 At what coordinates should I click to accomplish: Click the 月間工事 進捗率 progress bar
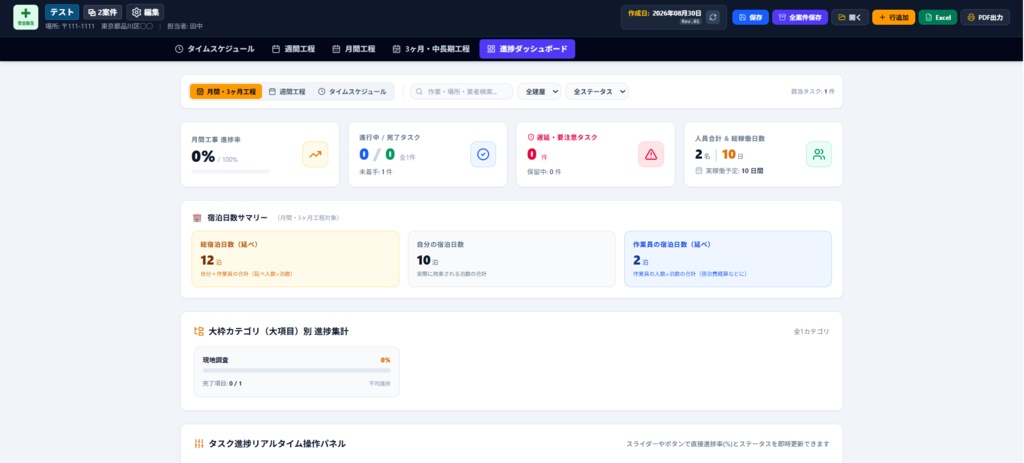pyautogui.click(x=230, y=172)
